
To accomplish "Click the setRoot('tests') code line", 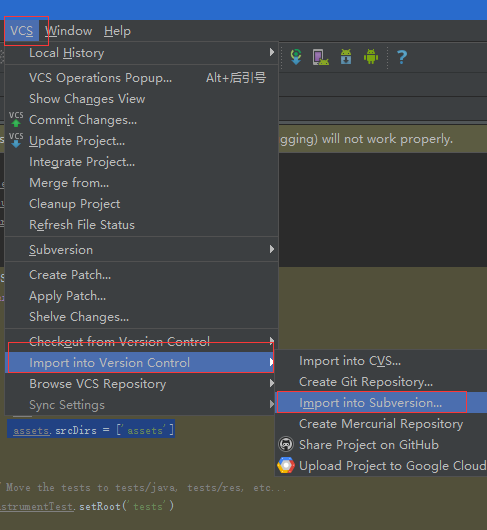I will (x=87, y=506).
